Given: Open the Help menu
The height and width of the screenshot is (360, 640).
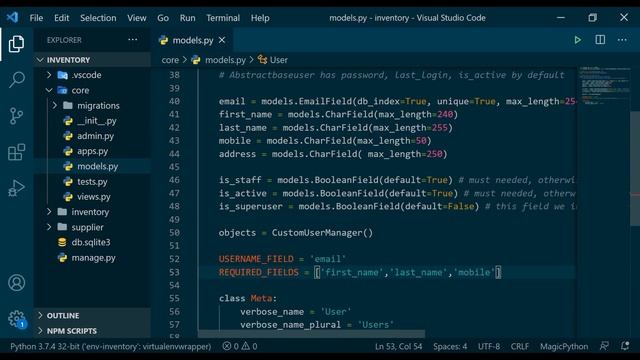Looking at the screenshot, I should tap(260, 18).
